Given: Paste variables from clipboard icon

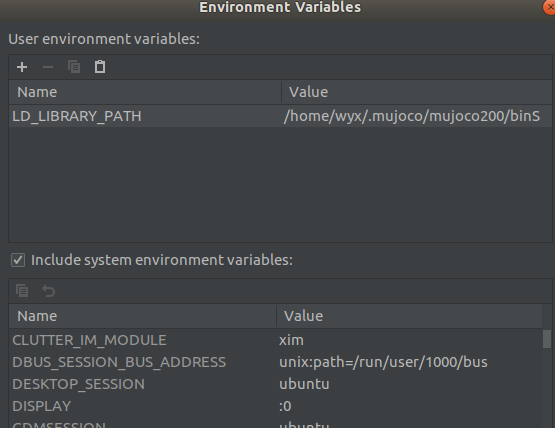Looking at the screenshot, I should tap(100, 67).
